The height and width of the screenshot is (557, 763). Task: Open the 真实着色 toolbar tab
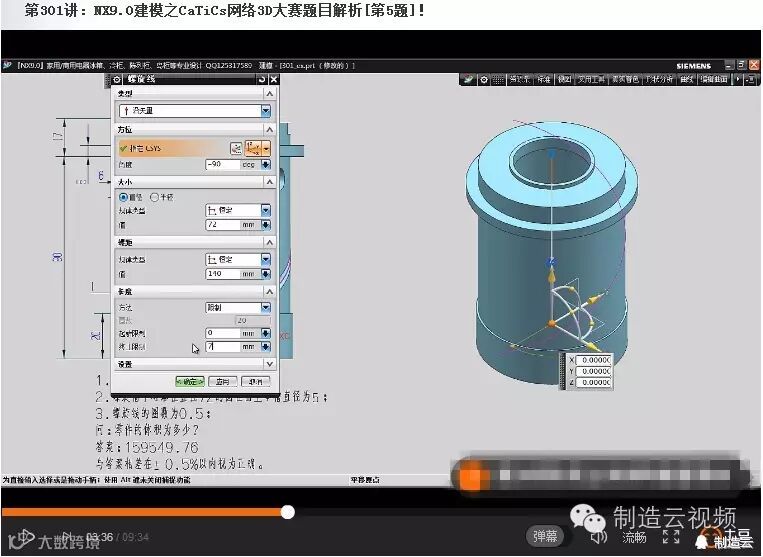[625, 79]
